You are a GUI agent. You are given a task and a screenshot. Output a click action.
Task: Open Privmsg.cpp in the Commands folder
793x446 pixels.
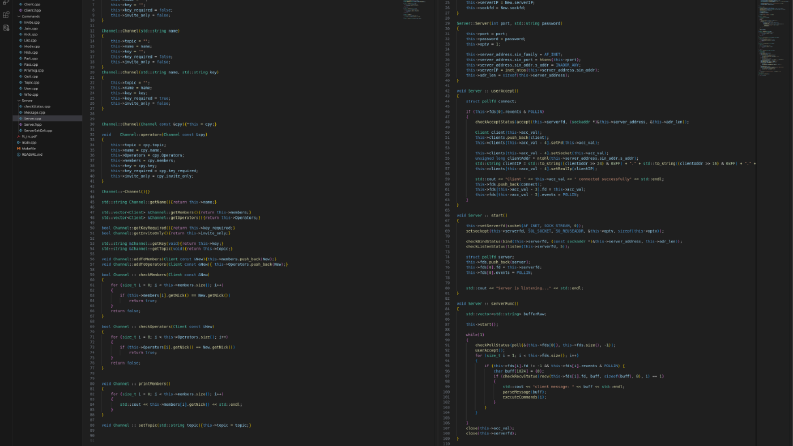tap(34, 70)
